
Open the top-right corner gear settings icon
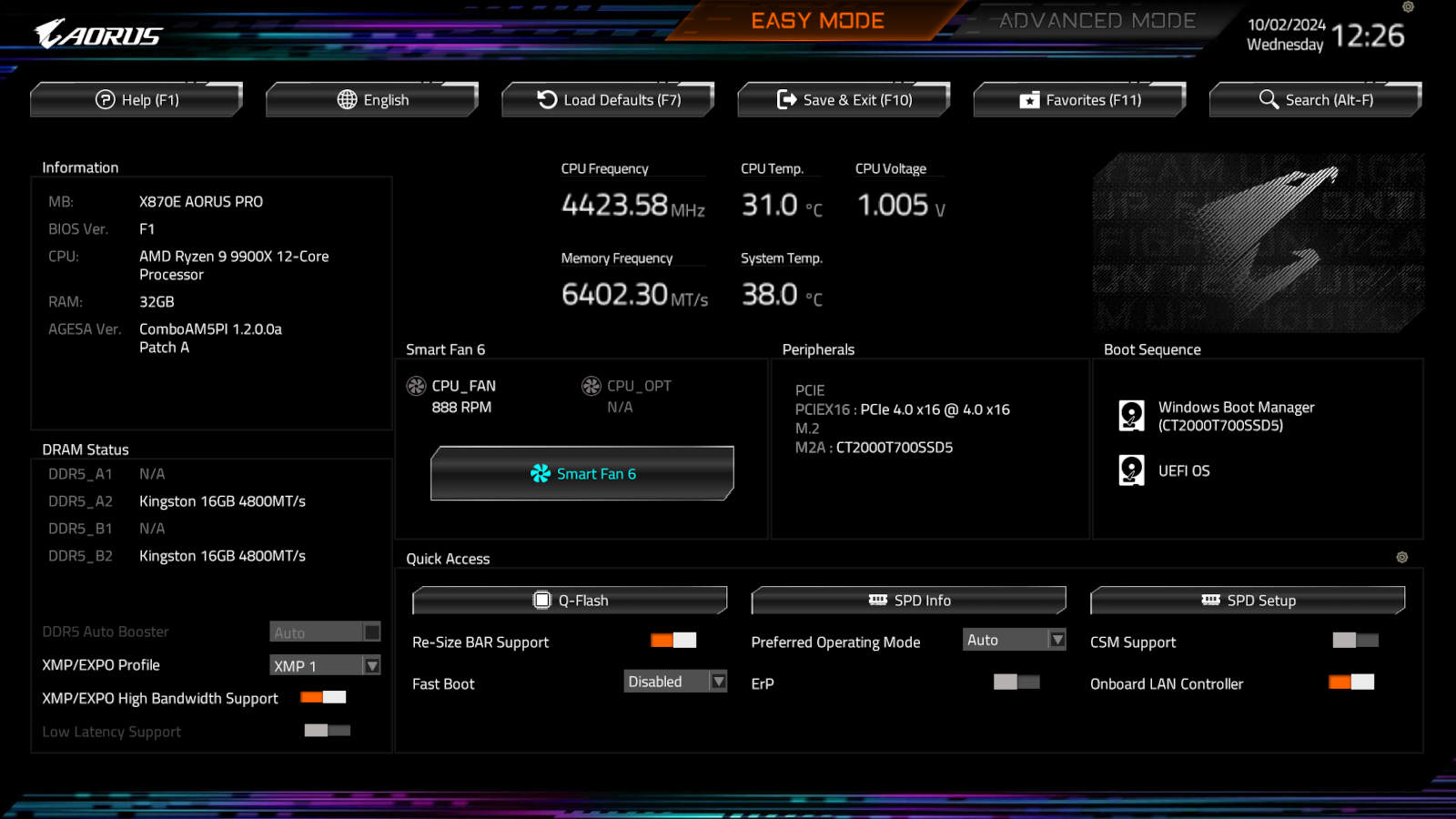click(1408, 6)
